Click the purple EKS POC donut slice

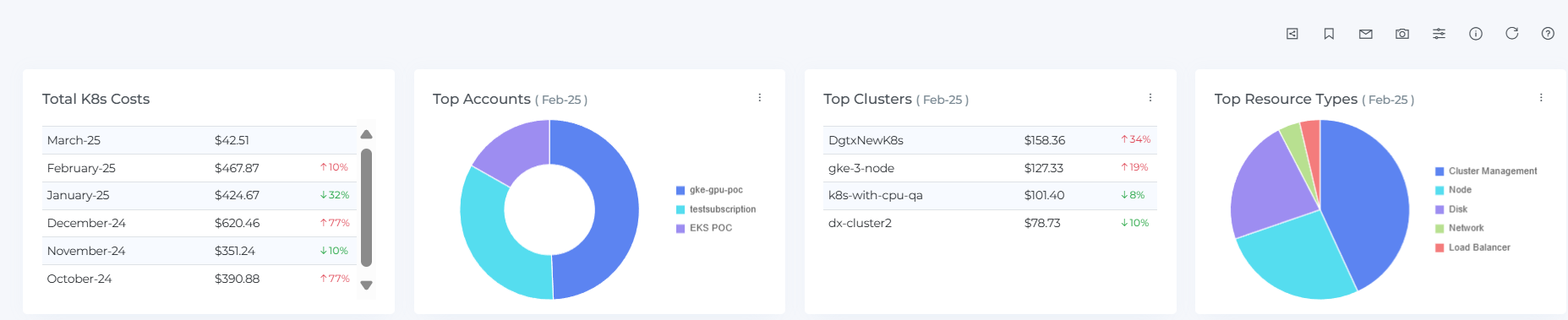507,152
